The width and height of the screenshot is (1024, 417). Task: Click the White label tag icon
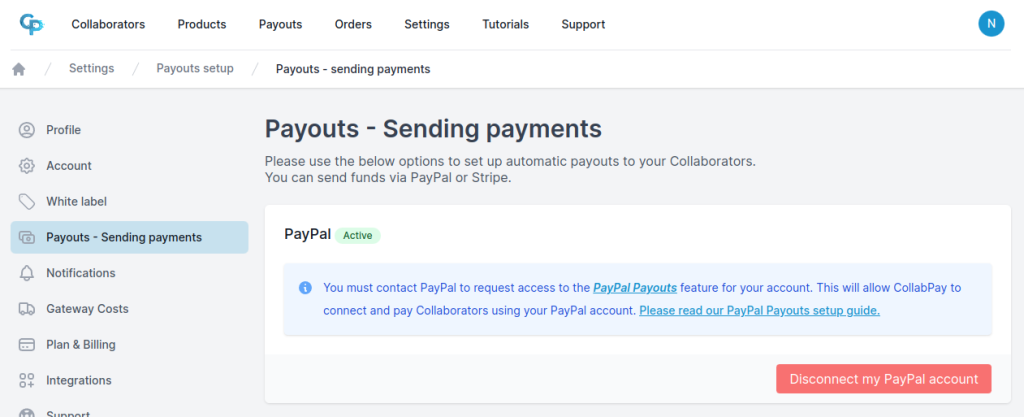(x=27, y=202)
